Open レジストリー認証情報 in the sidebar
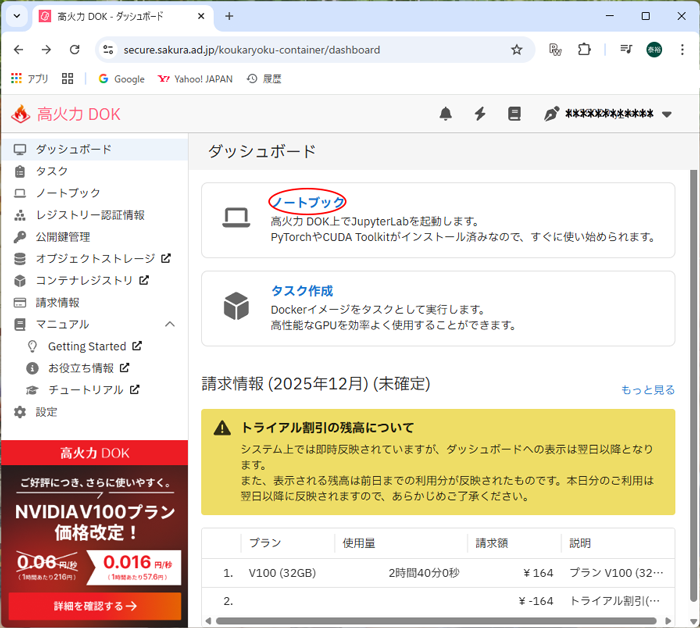 point(95,215)
